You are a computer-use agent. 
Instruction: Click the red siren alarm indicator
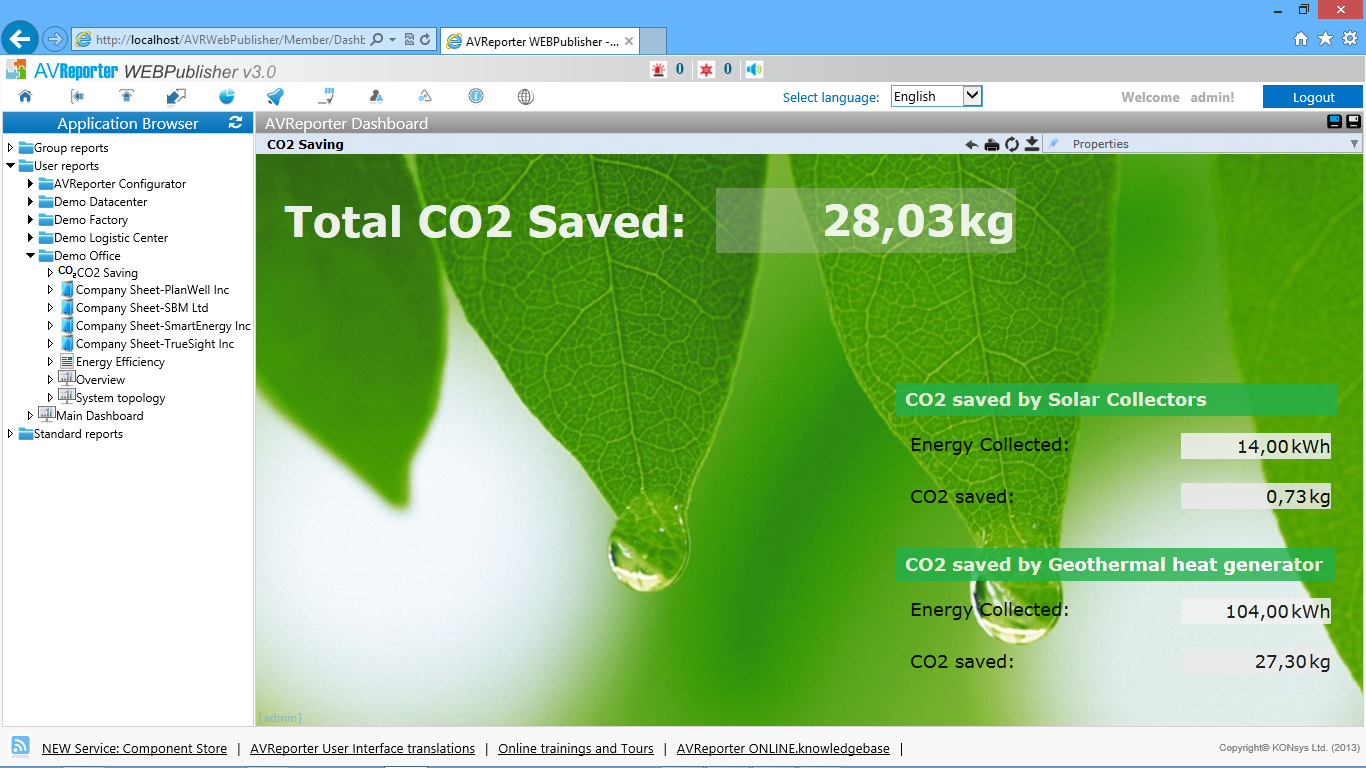pyautogui.click(x=658, y=69)
